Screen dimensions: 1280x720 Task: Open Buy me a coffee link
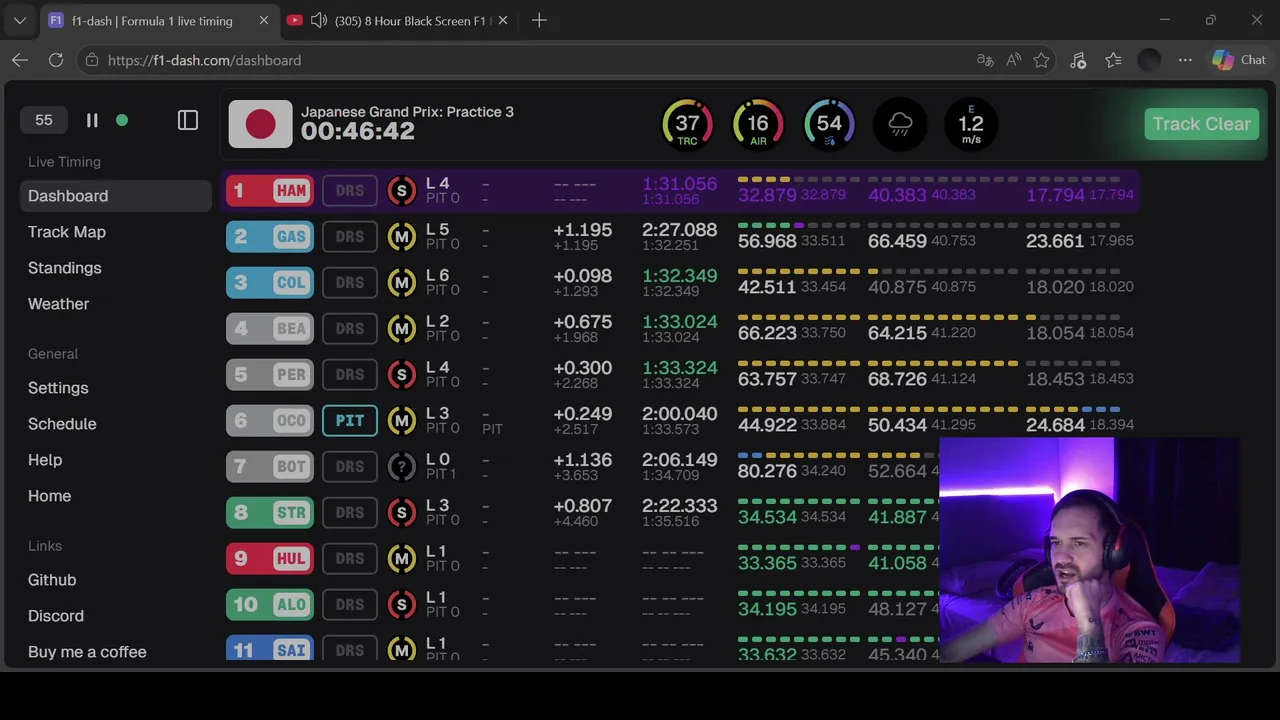point(87,652)
